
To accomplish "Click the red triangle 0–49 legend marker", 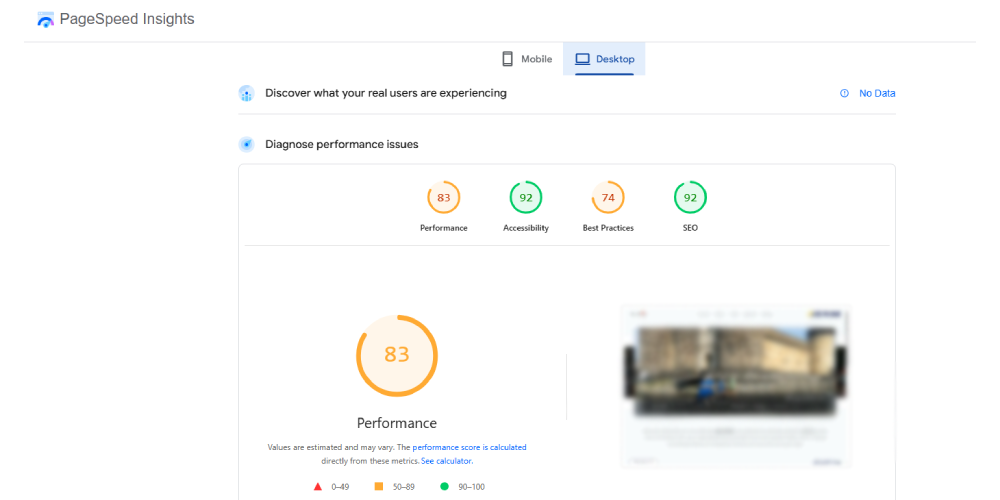I will pyautogui.click(x=318, y=486).
